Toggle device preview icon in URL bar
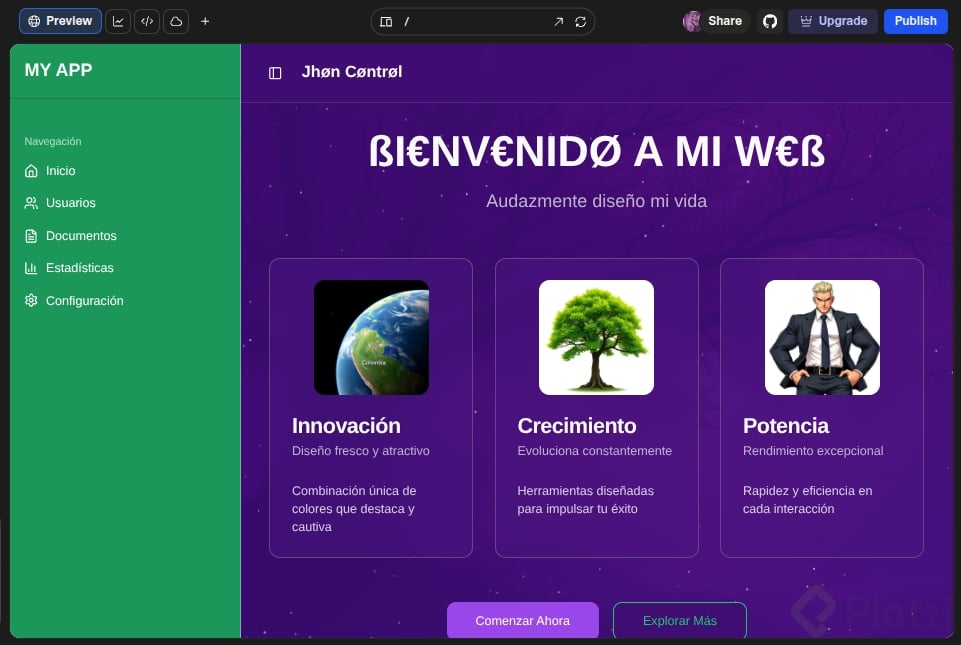 point(386,22)
